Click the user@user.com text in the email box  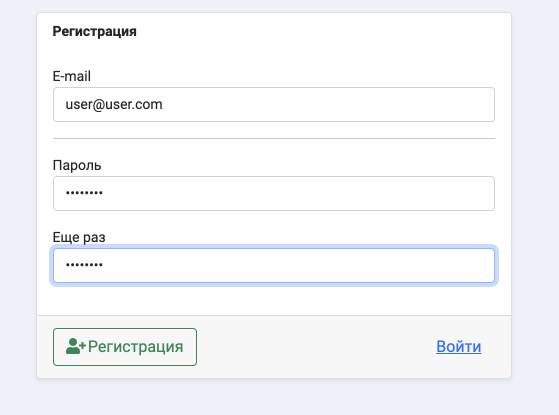click(114, 104)
